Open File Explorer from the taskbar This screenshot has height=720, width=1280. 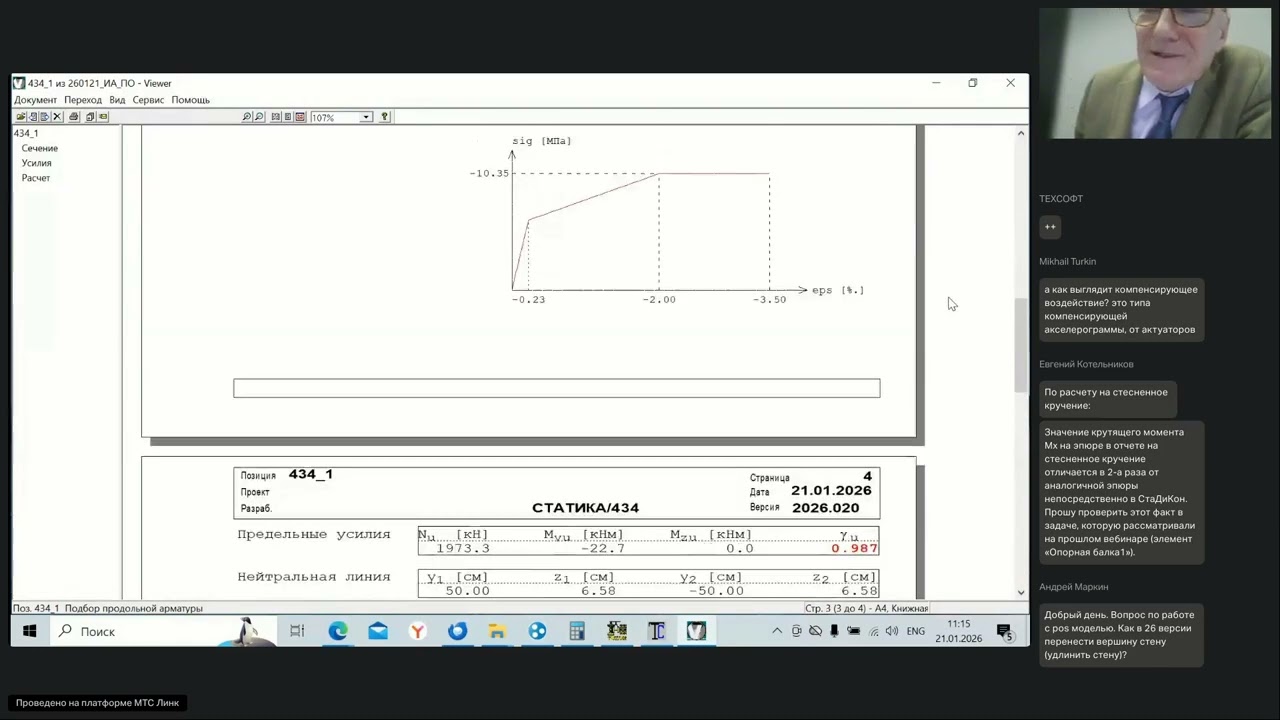click(x=497, y=631)
